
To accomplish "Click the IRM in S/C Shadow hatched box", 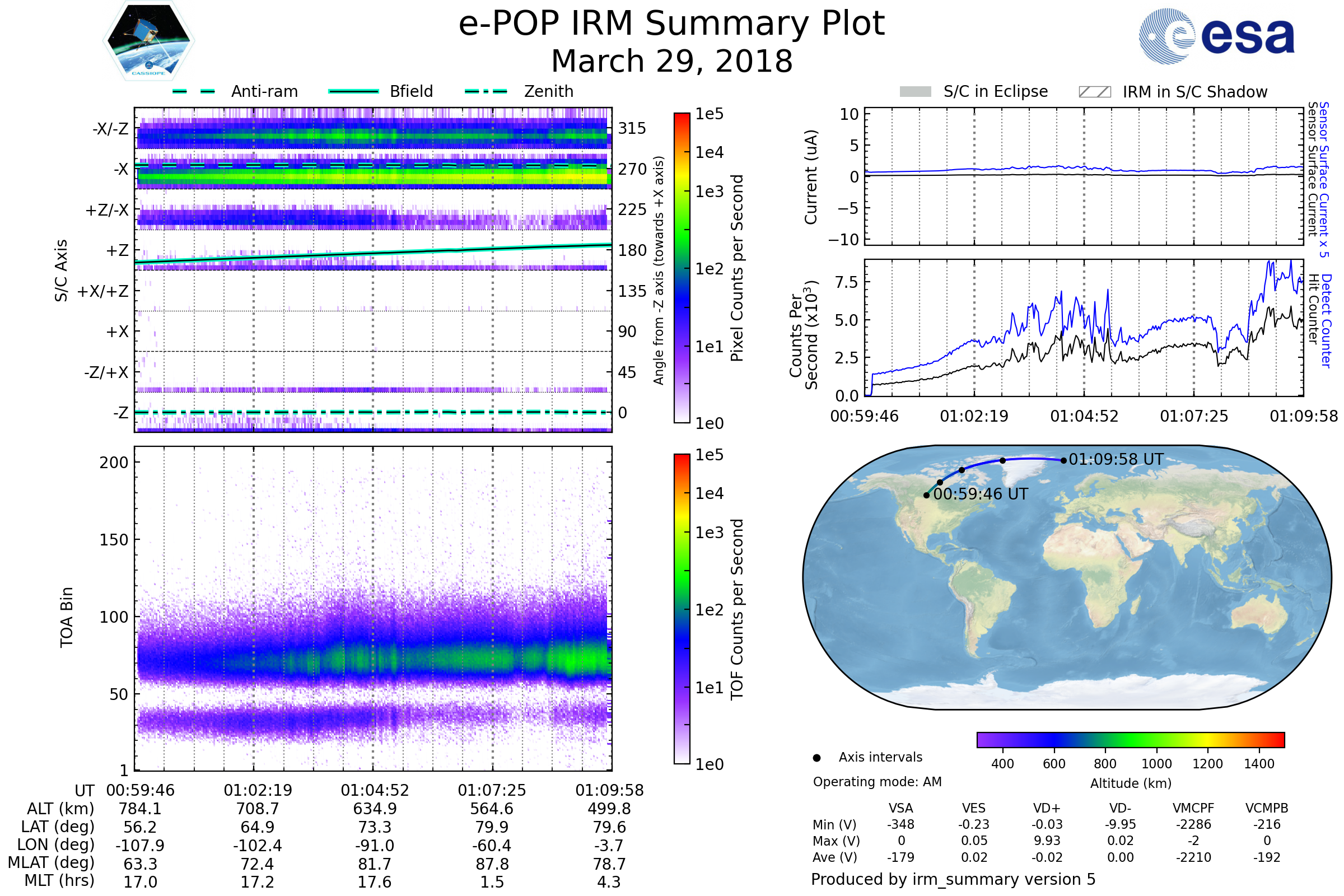I will tap(1094, 92).
